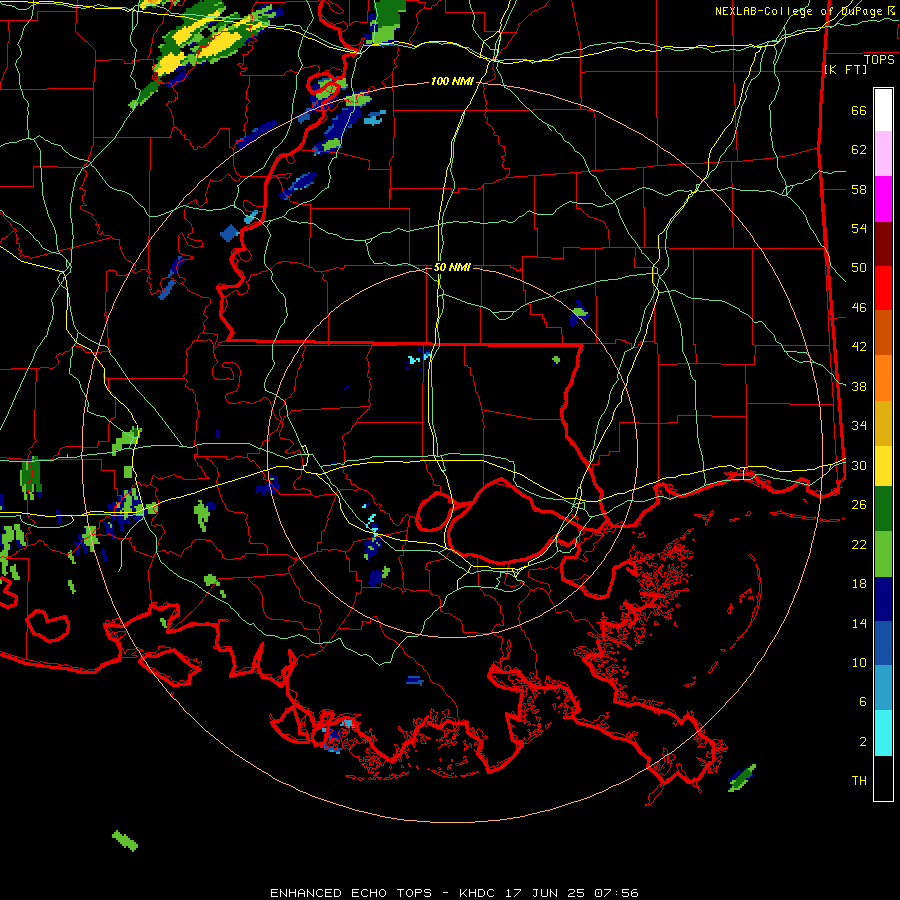Click the 14 value on the legend

(859, 623)
